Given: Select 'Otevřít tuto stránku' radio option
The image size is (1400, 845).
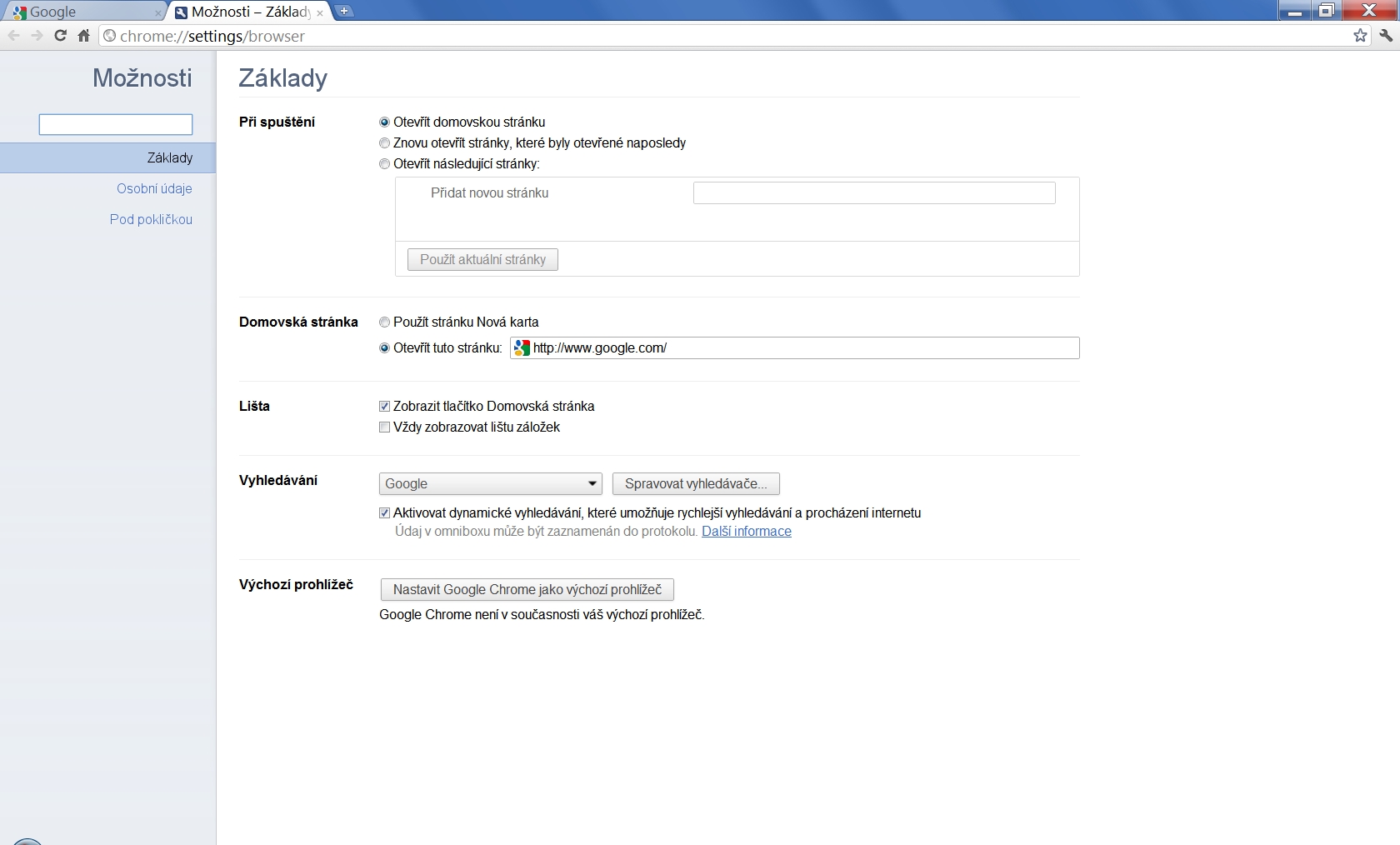Looking at the screenshot, I should (x=384, y=348).
